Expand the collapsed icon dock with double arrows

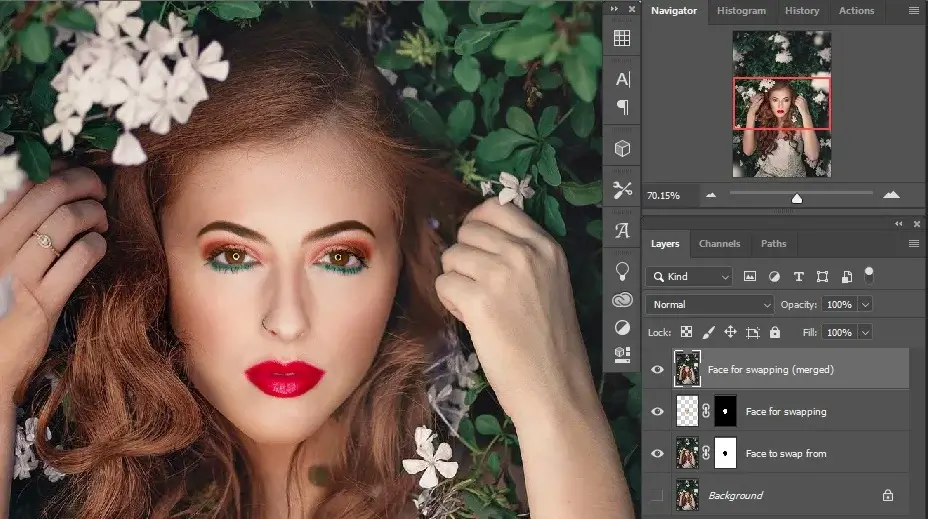click(614, 9)
